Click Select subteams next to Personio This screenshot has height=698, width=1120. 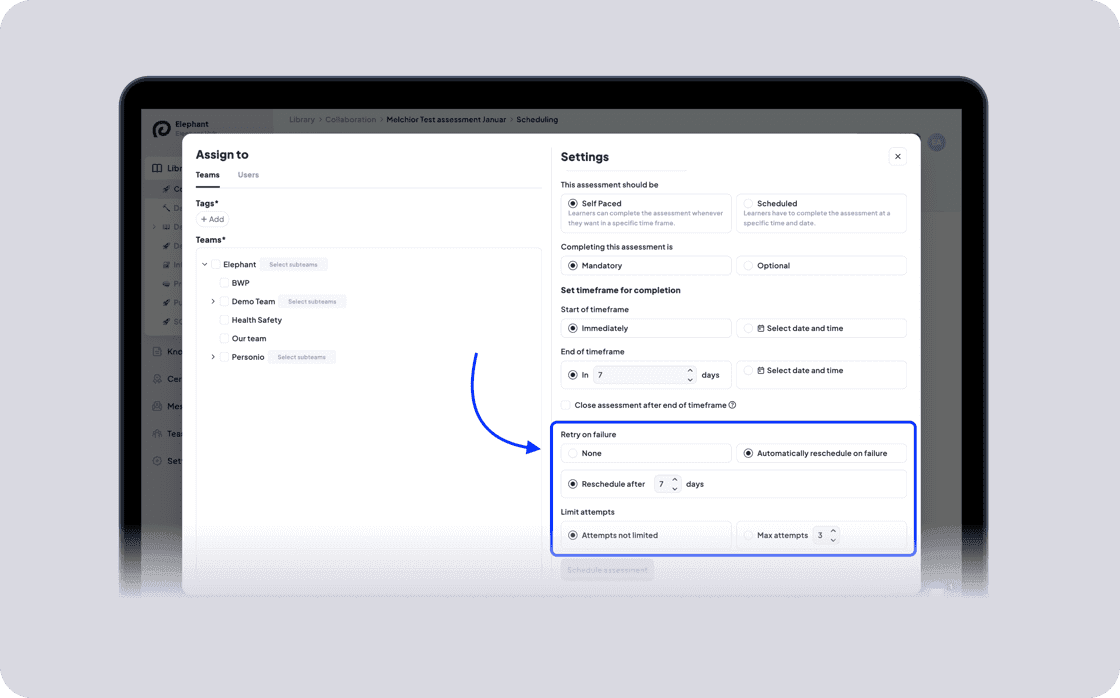[301, 357]
